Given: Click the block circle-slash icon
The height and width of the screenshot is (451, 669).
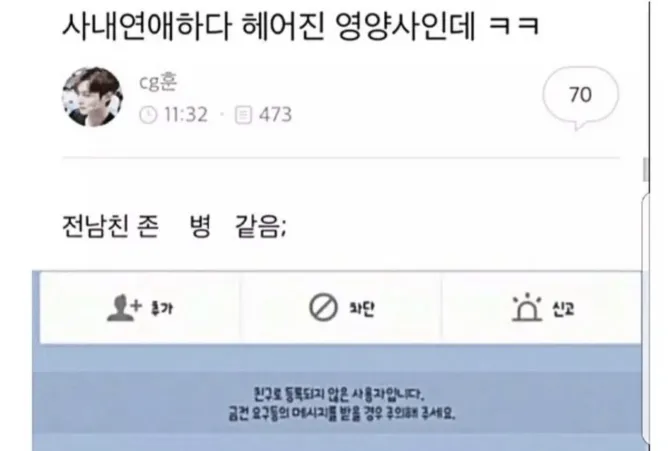Looking at the screenshot, I should [x=323, y=307].
